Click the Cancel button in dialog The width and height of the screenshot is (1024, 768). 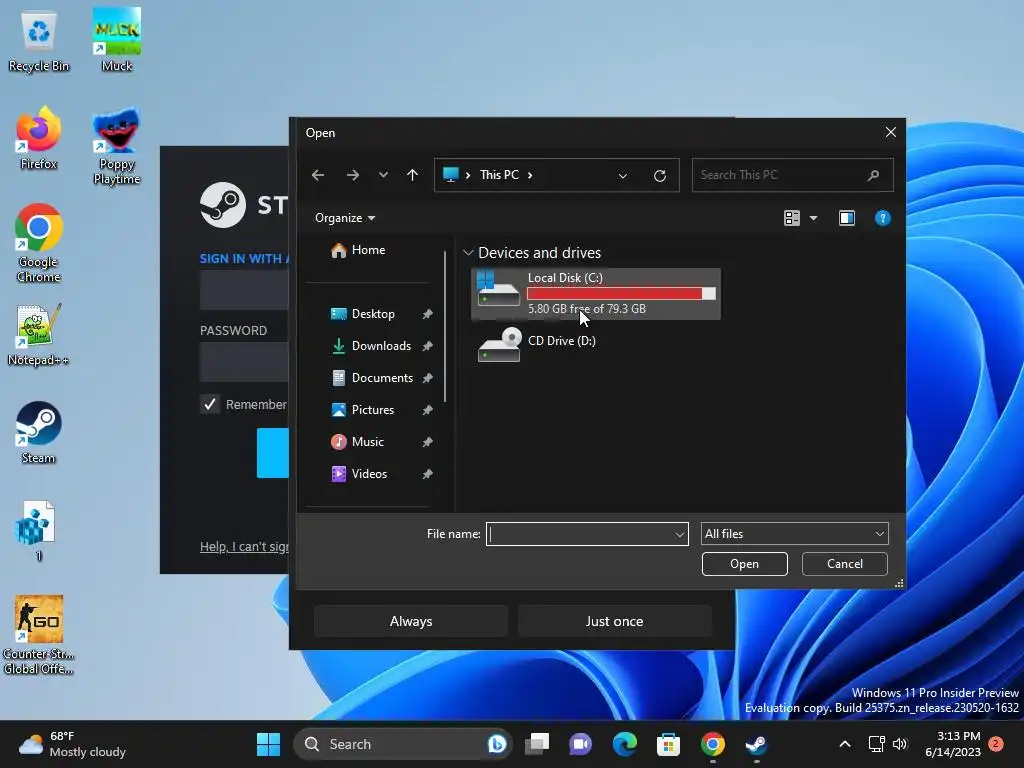tap(844, 564)
